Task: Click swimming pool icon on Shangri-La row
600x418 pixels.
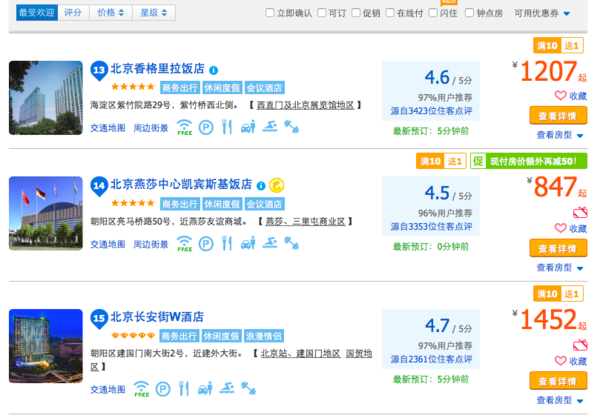Action: (269, 127)
